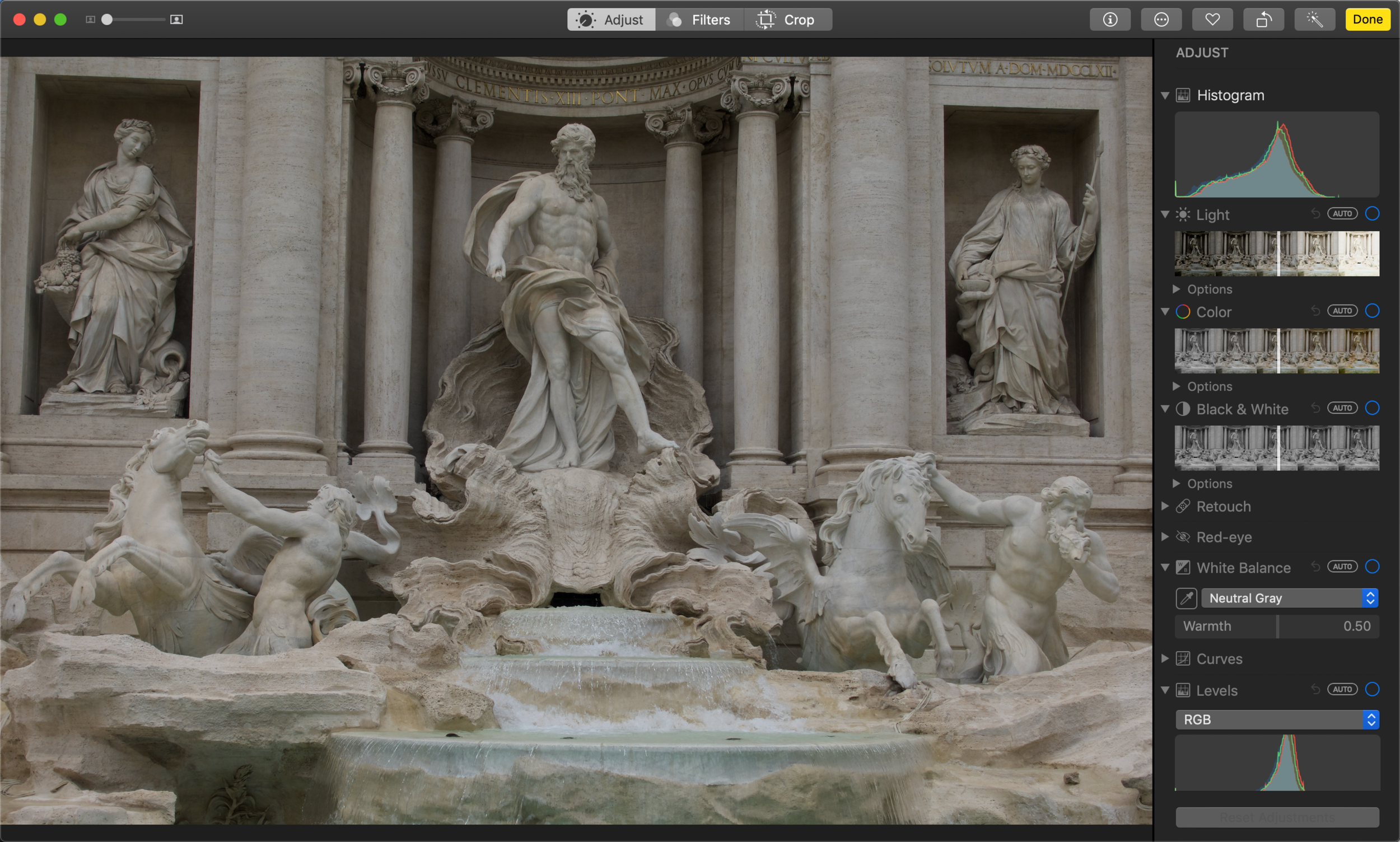Toggle the Levels adjustment circle
Screen dimensions: 1400x842
tap(1372, 689)
